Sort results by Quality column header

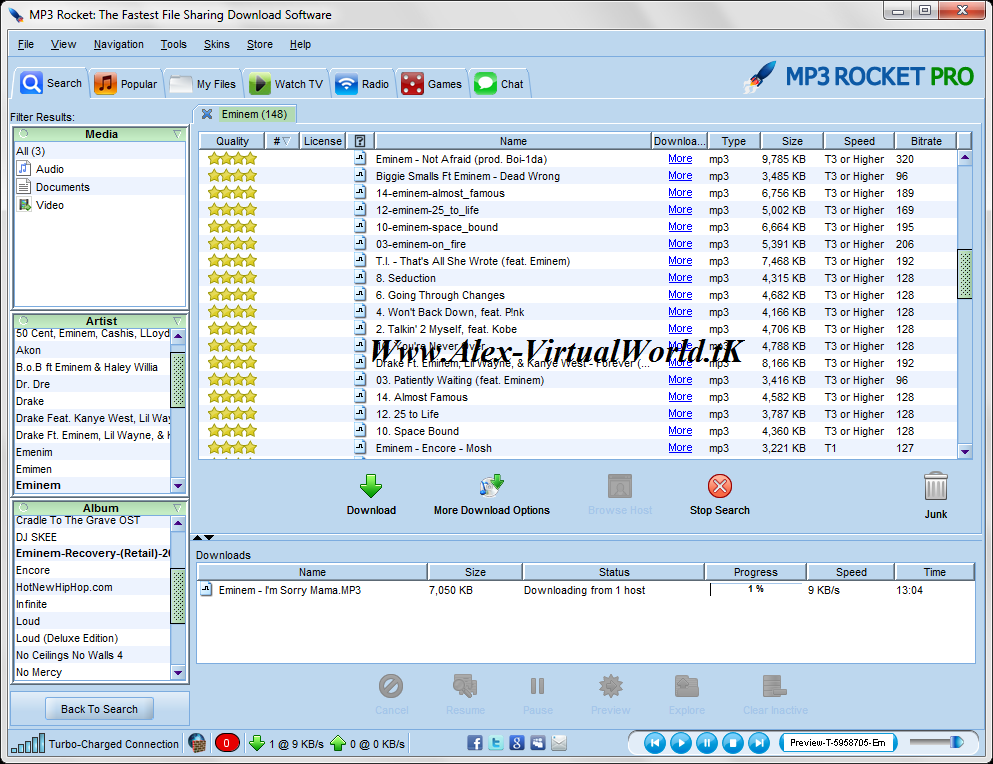coord(232,141)
